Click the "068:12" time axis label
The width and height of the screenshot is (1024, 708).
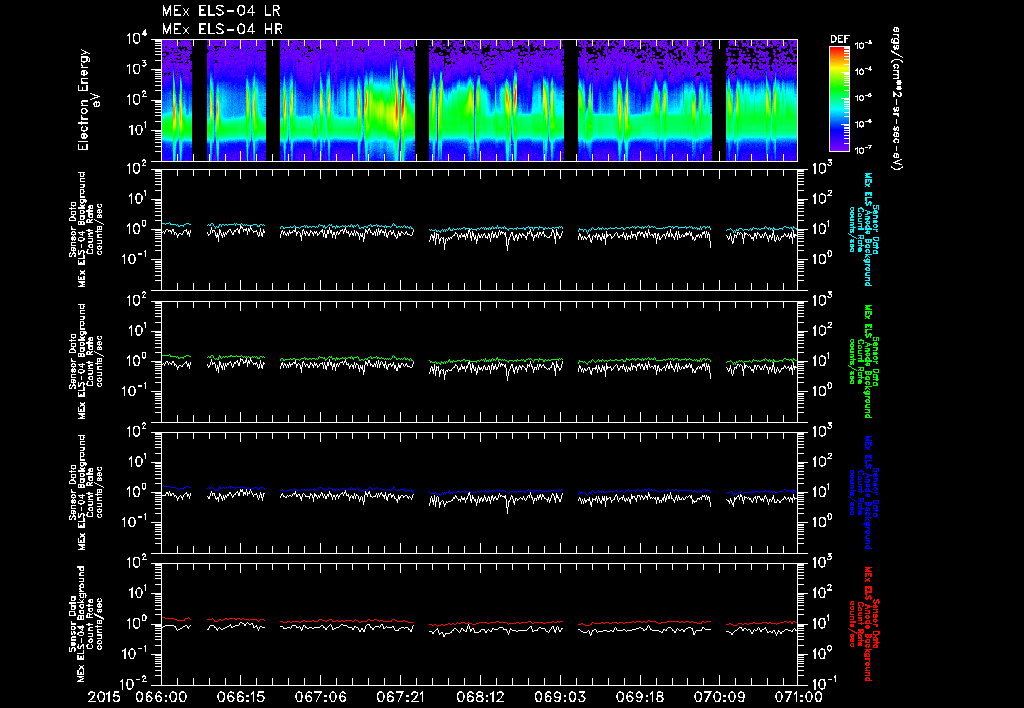point(479,697)
